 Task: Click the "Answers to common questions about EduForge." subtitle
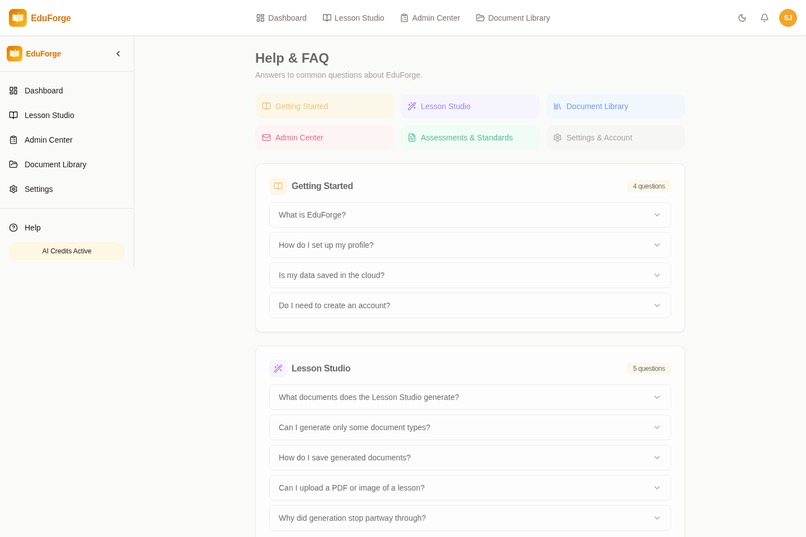[339, 75]
